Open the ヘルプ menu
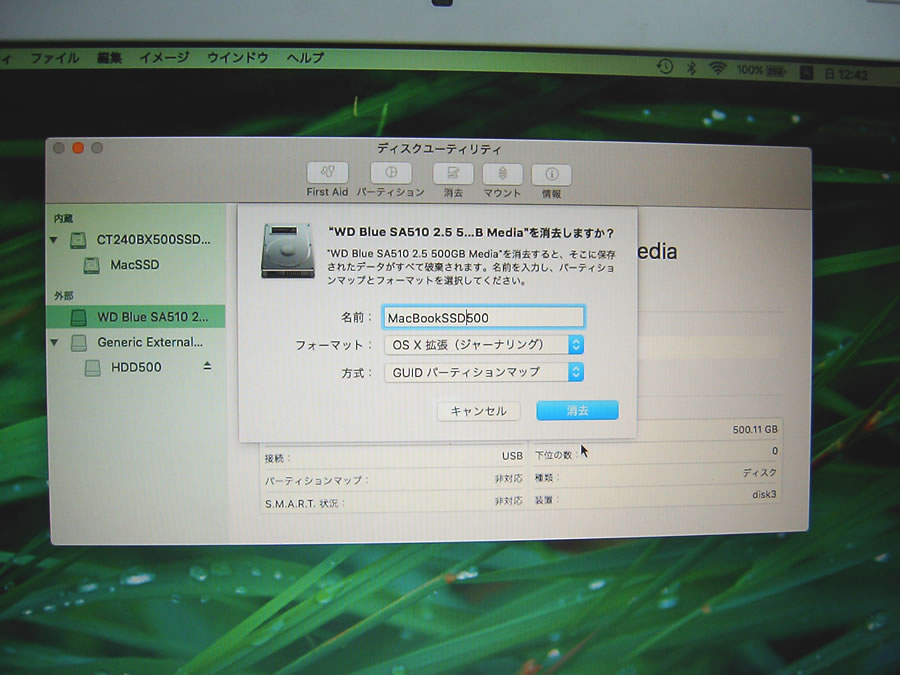Image resolution: width=900 pixels, height=675 pixels. (305, 58)
